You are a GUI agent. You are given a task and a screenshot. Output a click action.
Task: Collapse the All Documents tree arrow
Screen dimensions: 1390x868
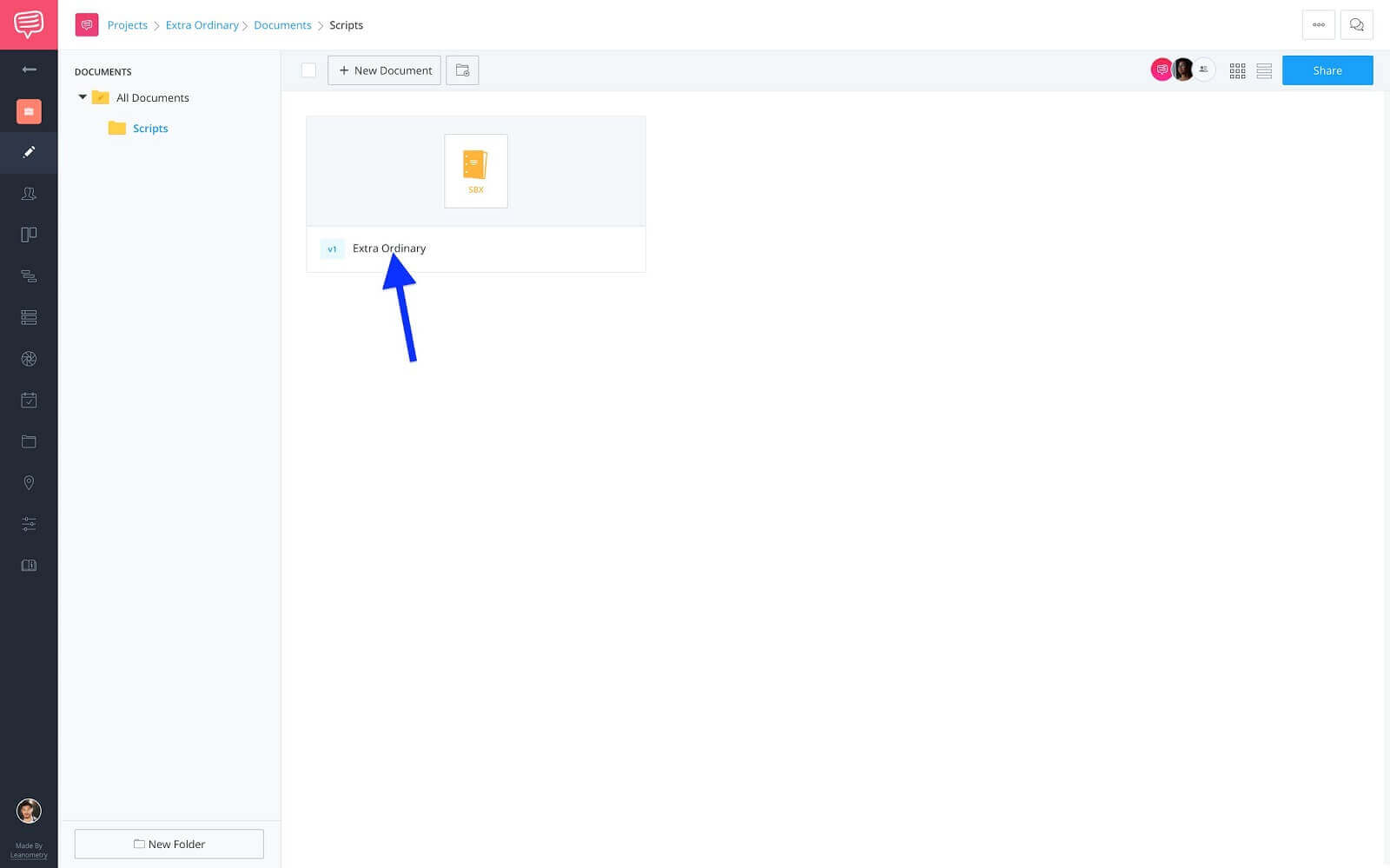83,97
